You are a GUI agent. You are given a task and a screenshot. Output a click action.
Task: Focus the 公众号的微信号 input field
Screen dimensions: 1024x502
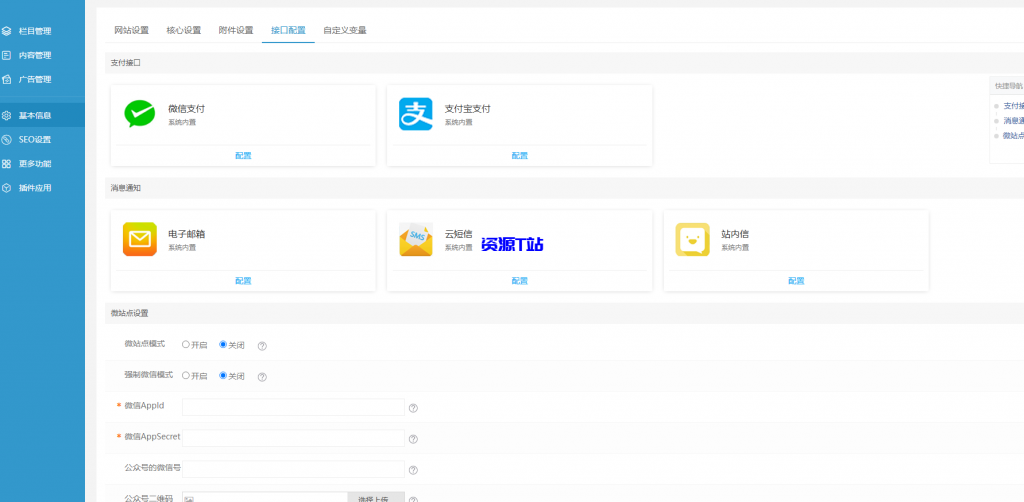(293, 469)
